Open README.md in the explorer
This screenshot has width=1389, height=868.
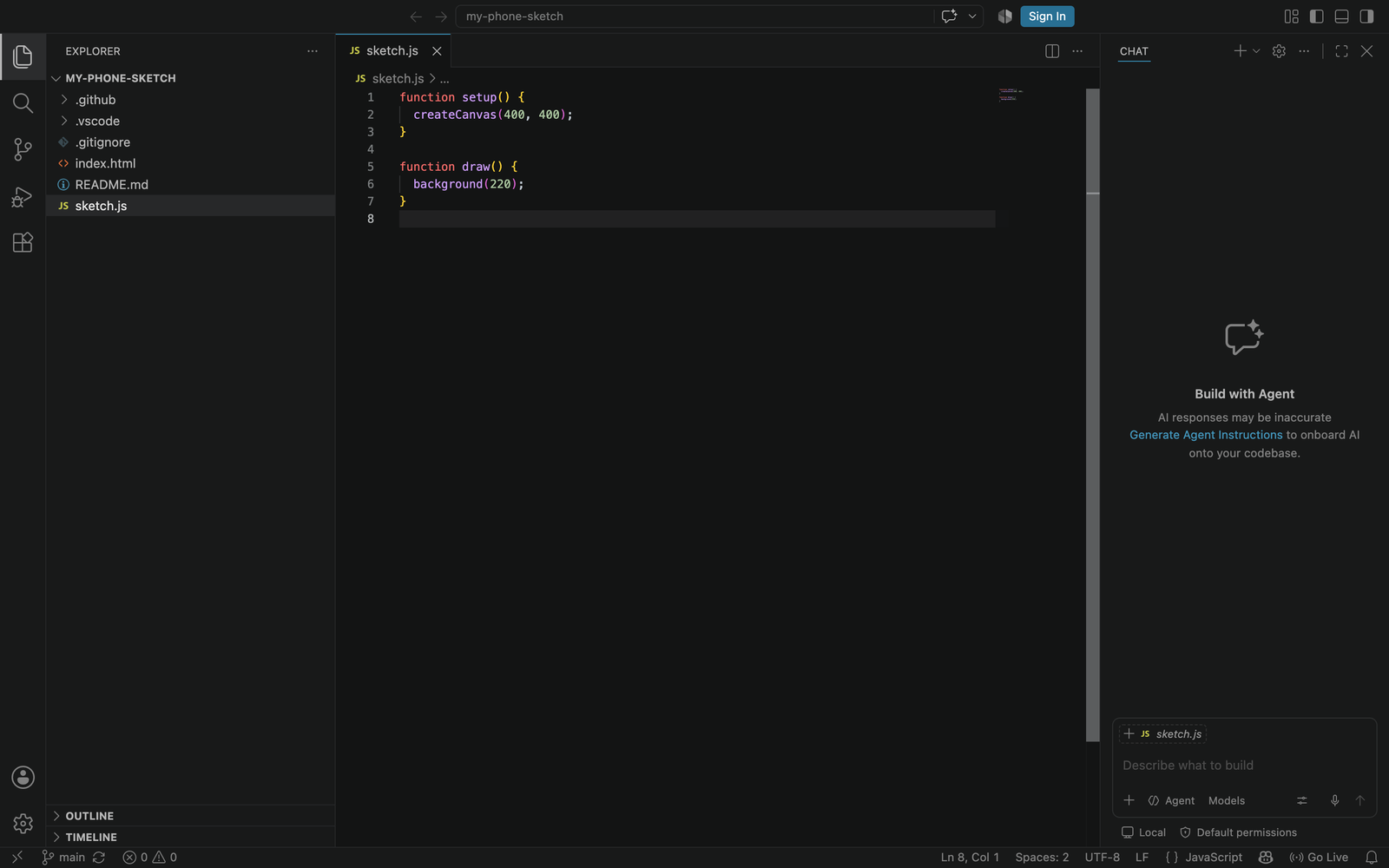pyautogui.click(x=190, y=185)
